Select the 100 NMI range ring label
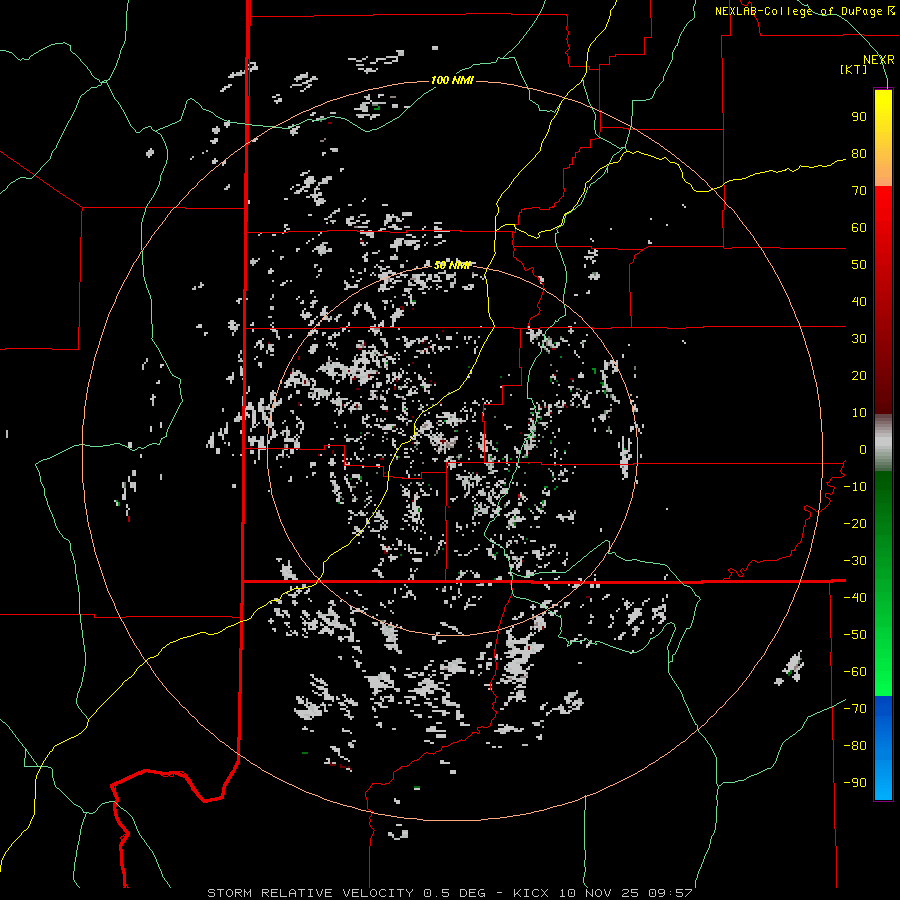Screen dimensions: 900x900 (452, 80)
